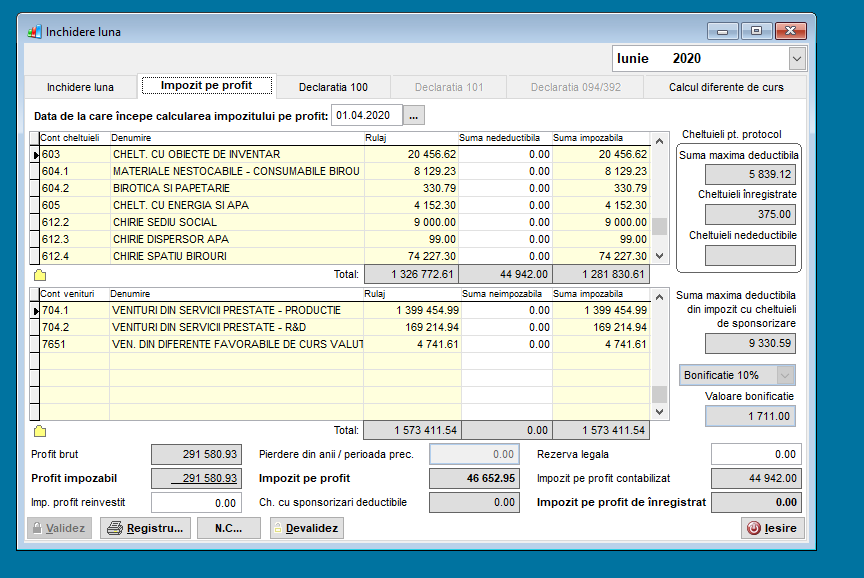Switch to Calcul diferente de curs tab
Image resolution: width=864 pixels, height=578 pixels.
pyautogui.click(x=726, y=87)
